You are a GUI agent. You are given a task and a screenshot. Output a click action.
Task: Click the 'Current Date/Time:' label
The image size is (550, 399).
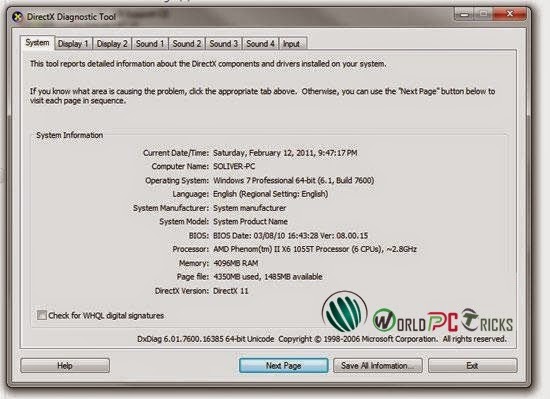click(x=176, y=153)
